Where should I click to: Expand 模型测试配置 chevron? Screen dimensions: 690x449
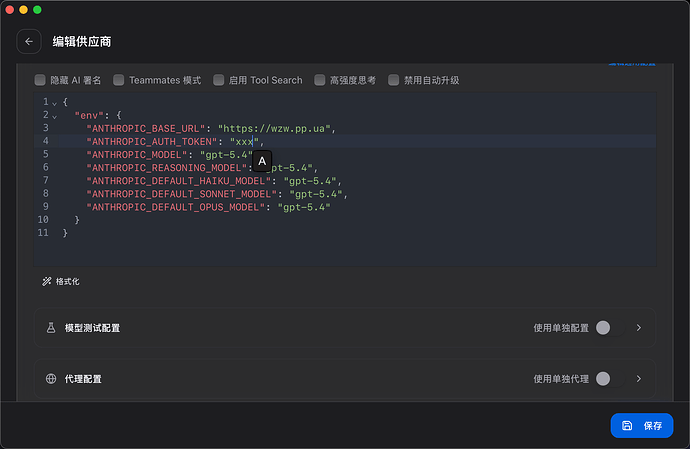[x=639, y=328]
